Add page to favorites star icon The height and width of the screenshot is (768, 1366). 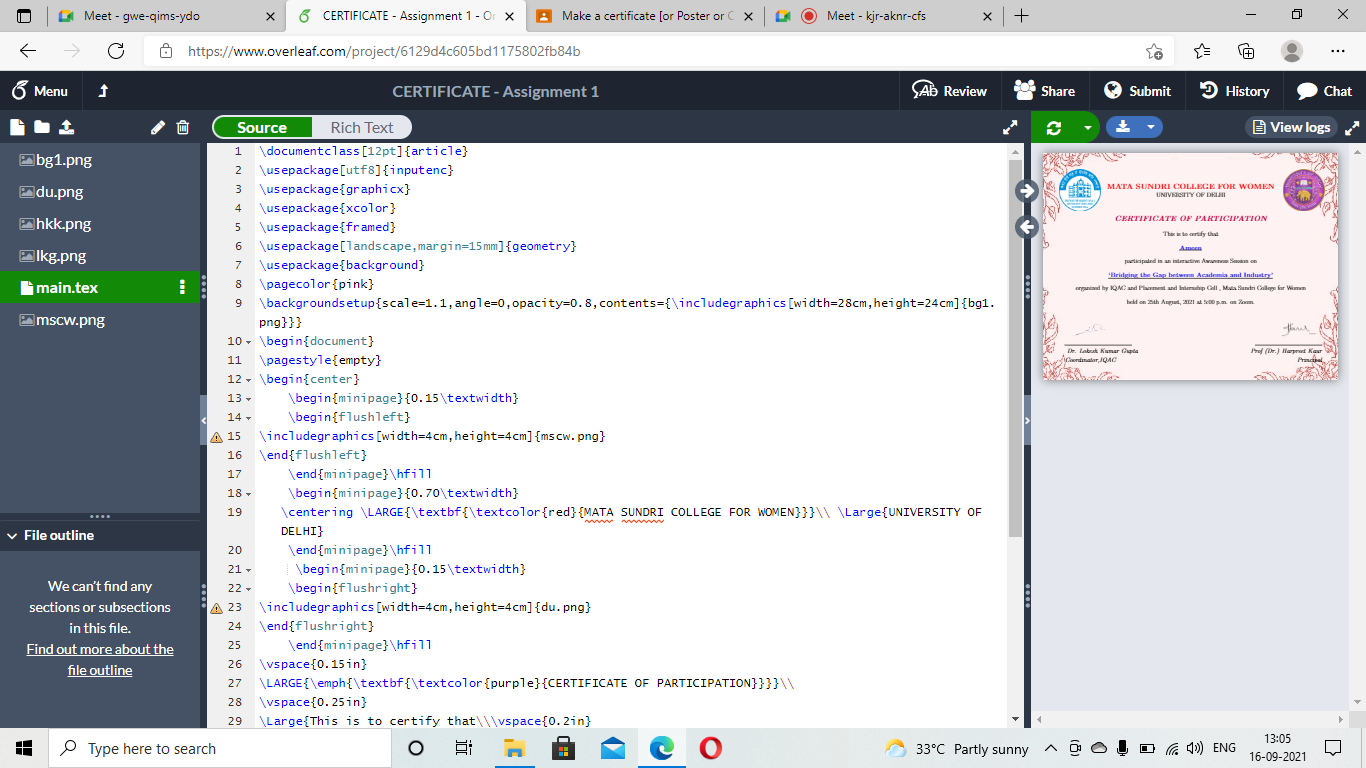1154,51
